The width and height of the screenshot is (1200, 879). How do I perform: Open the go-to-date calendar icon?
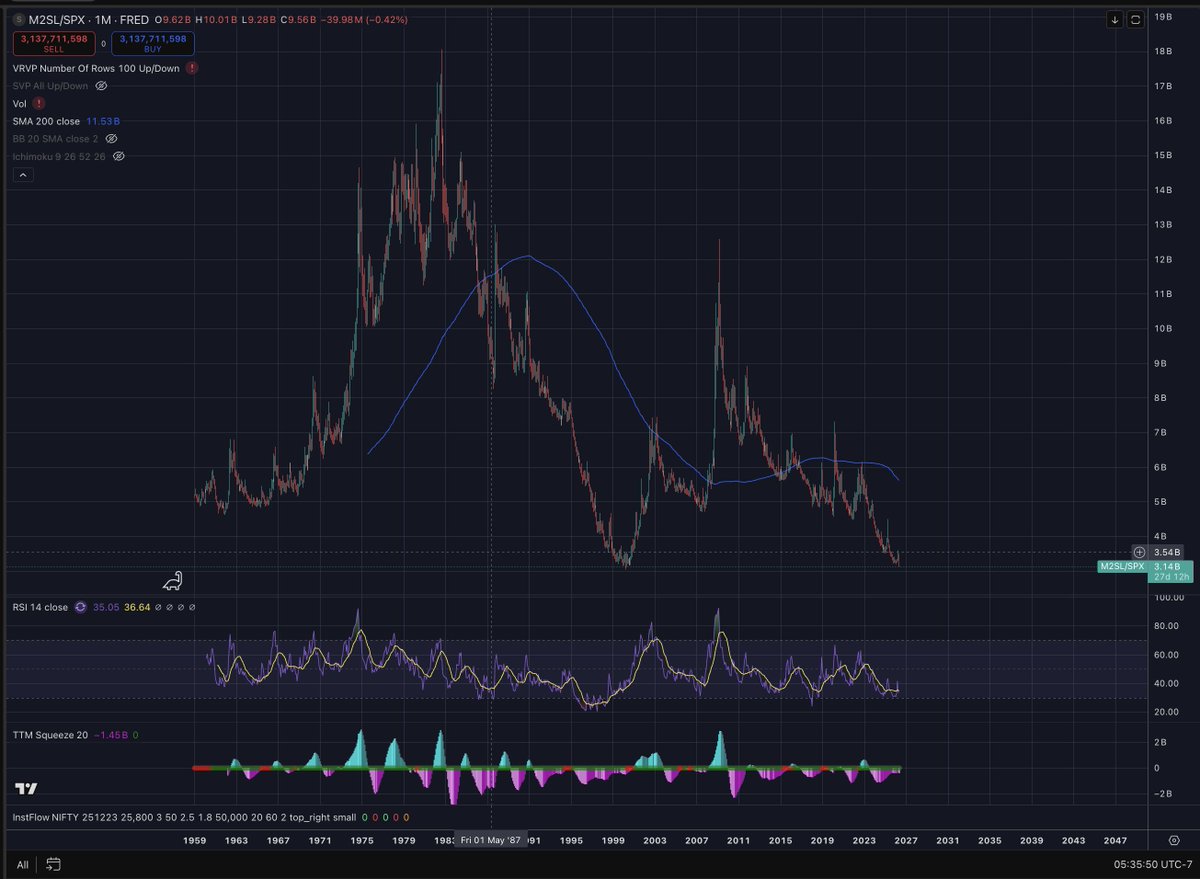click(53, 864)
